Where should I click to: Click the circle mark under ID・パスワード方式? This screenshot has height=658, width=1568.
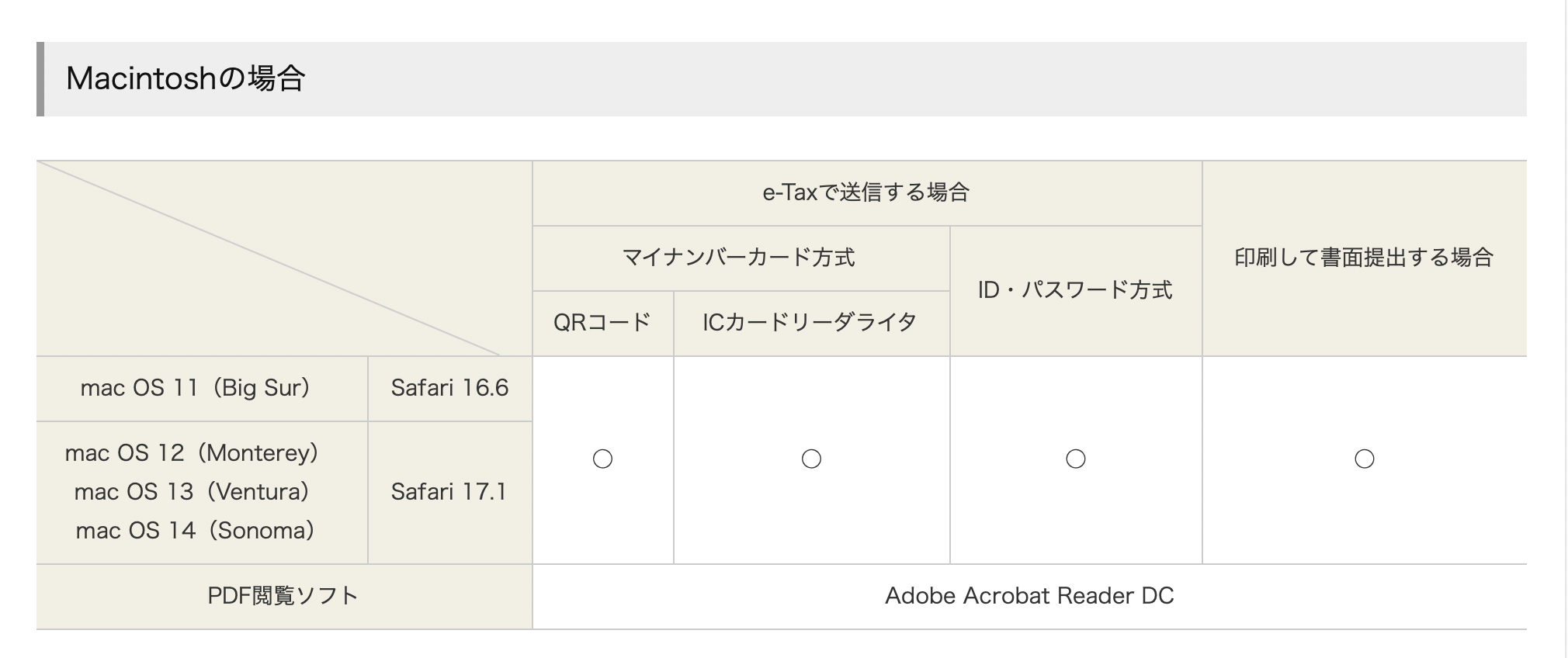click(1076, 459)
